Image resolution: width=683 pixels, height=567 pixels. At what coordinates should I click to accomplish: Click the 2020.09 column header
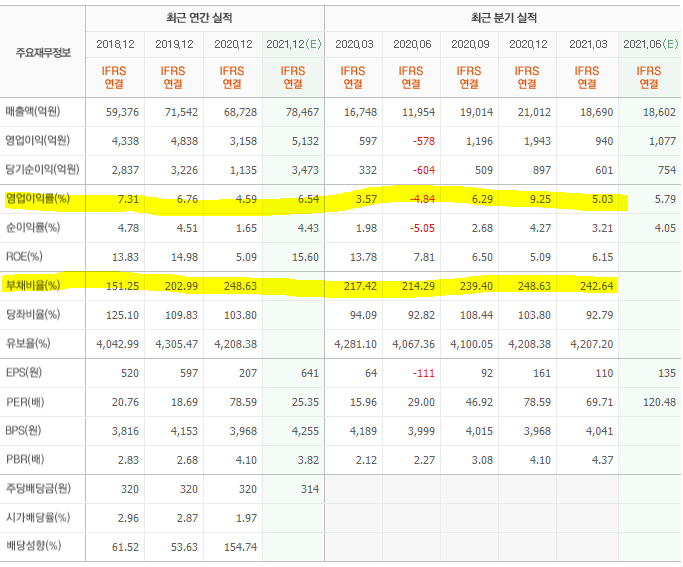tap(470, 44)
